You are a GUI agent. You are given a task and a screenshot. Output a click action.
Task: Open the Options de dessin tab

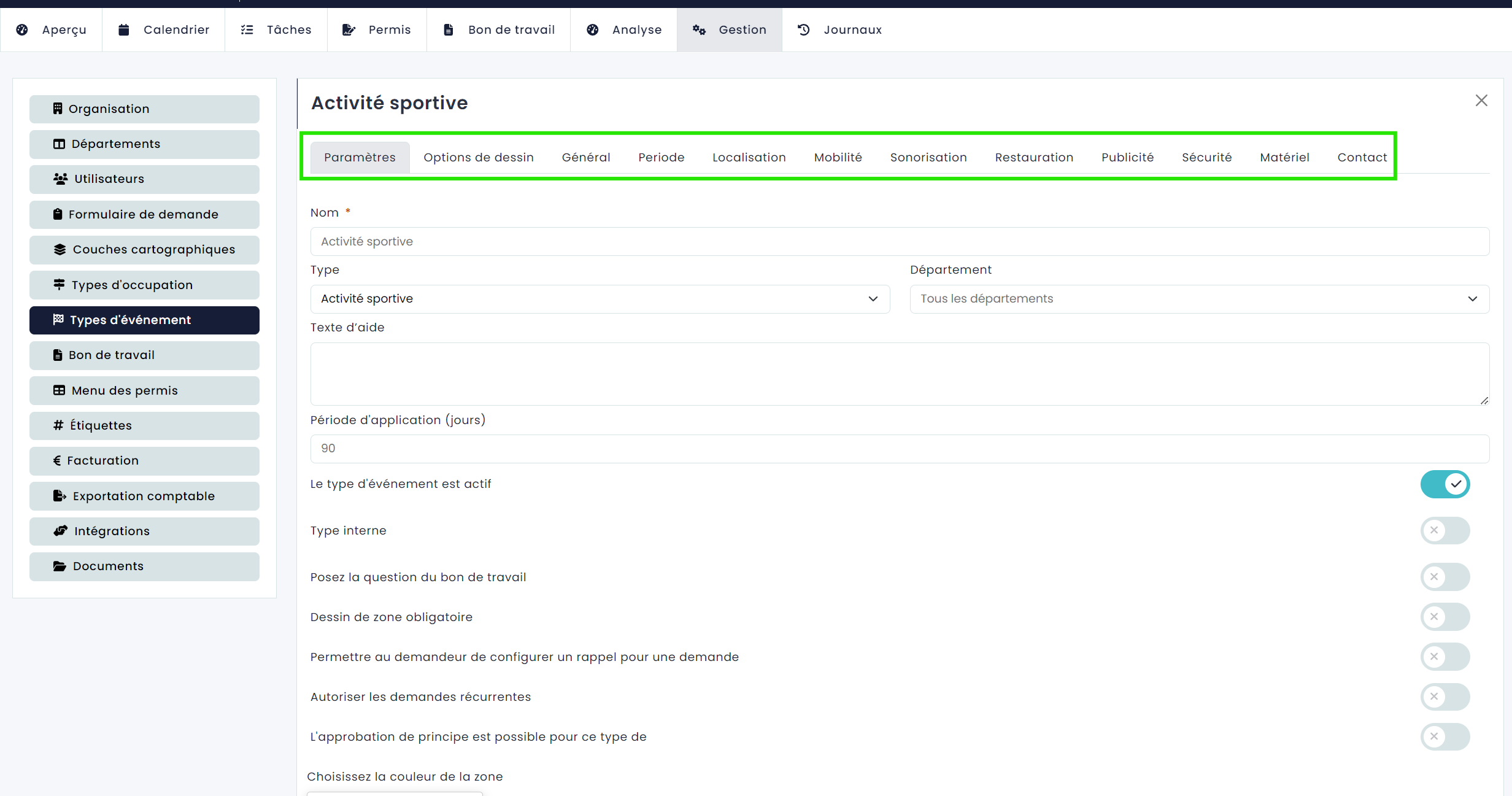[478, 157]
